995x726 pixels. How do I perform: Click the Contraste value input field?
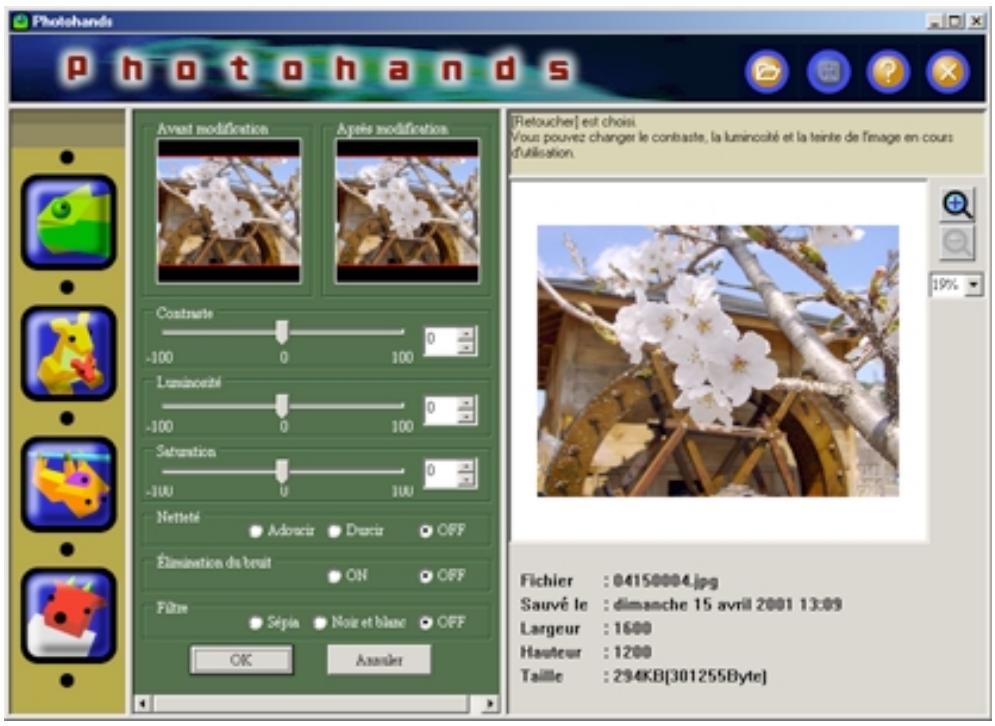[x=442, y=340]
